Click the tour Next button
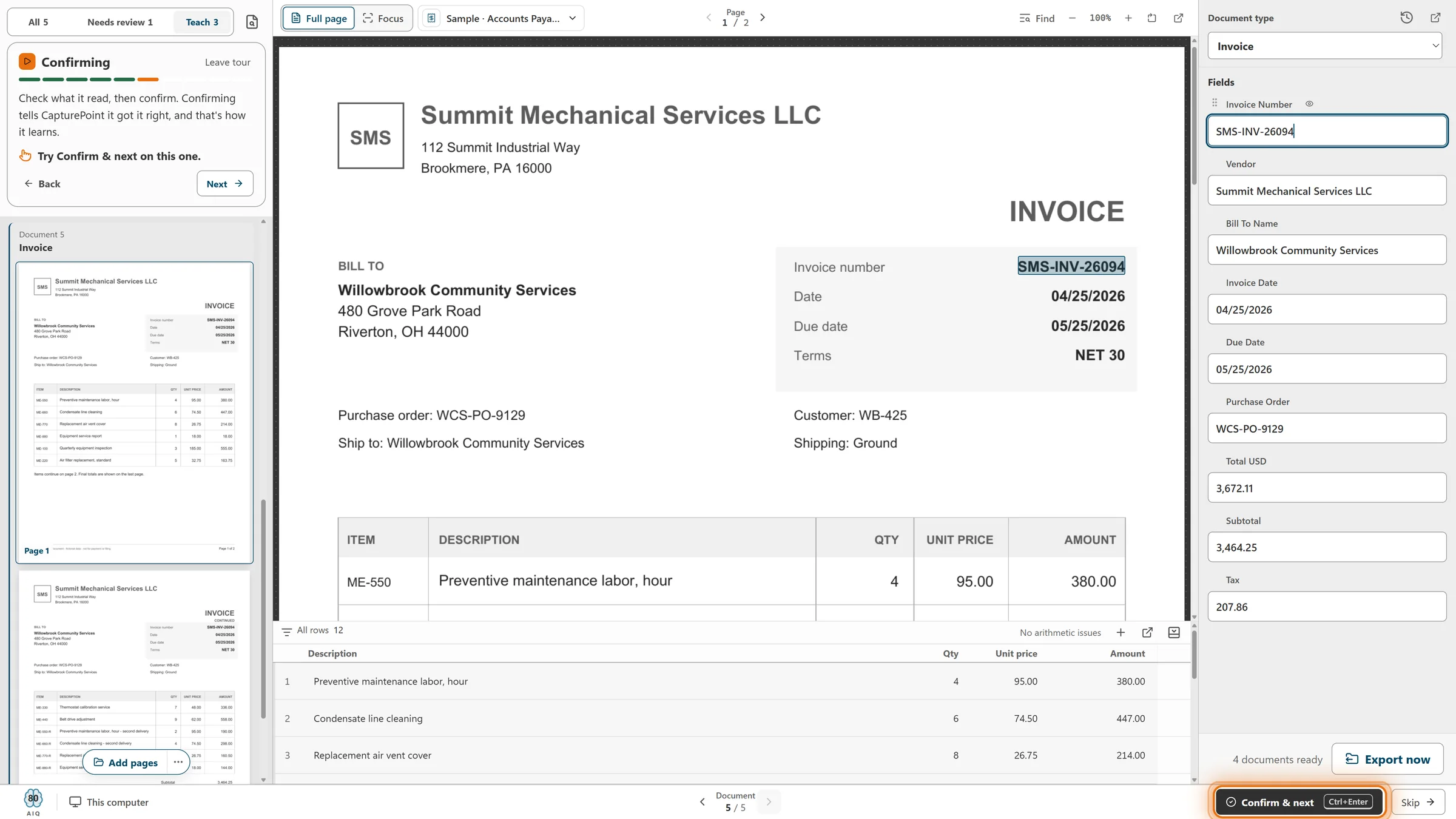 [224, 184]
